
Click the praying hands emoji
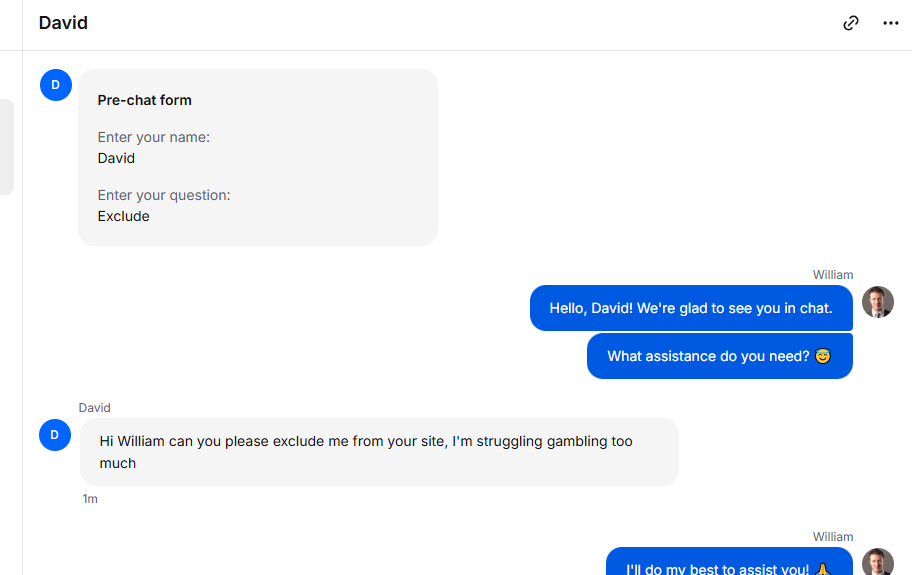pyautogui.click(x=822, y=569)
